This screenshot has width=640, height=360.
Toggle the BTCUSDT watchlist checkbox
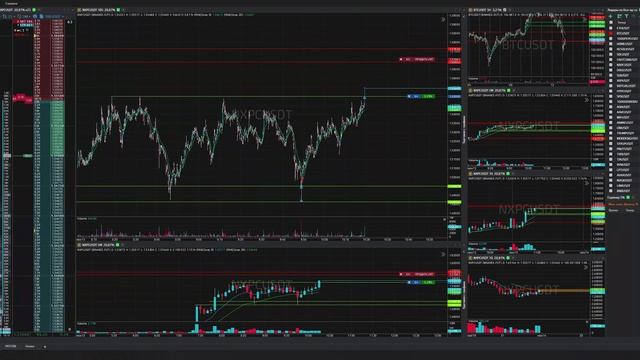(x=611, y=33)
